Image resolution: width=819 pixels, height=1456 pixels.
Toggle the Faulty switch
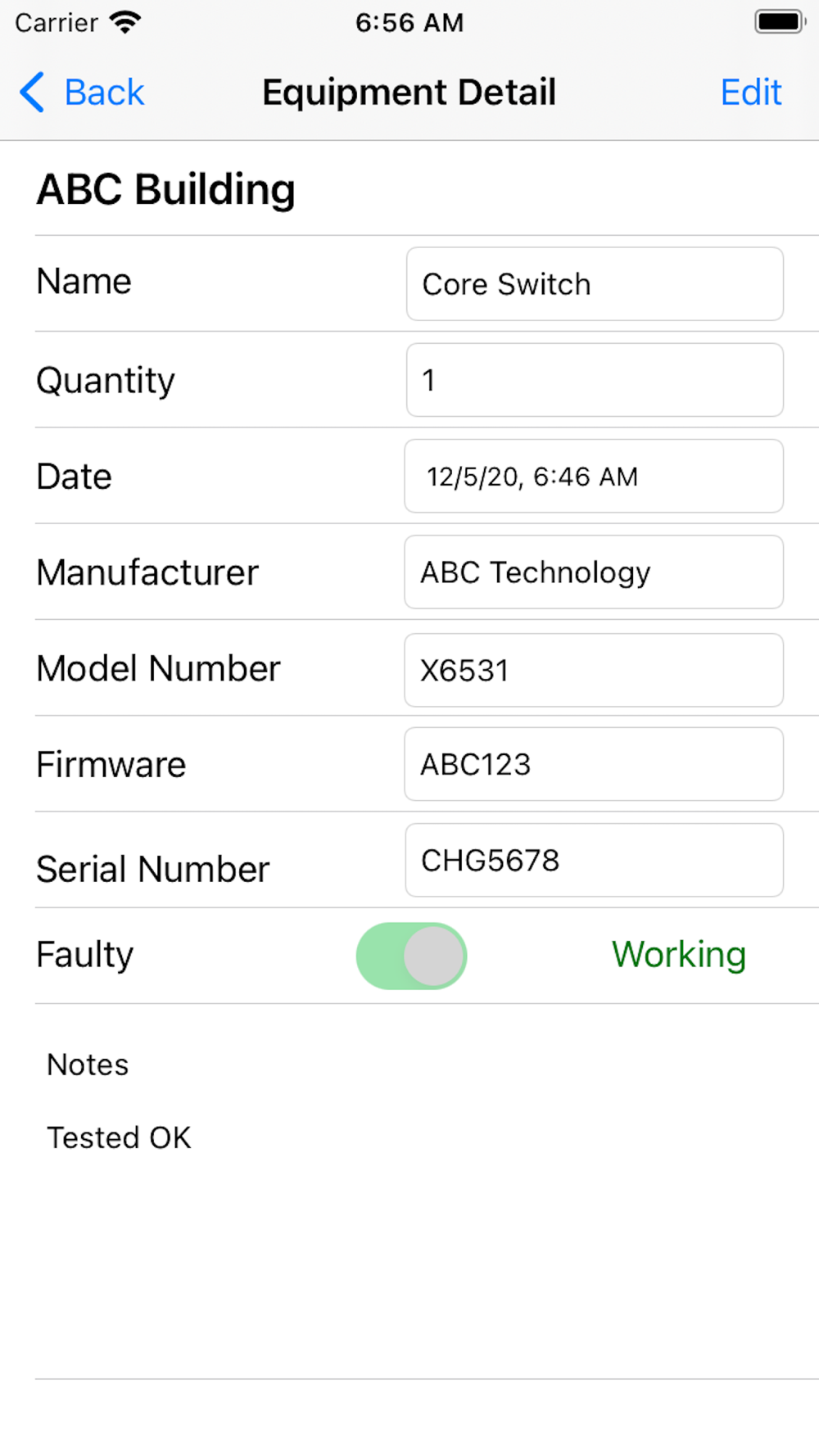(x=411, y=956)
